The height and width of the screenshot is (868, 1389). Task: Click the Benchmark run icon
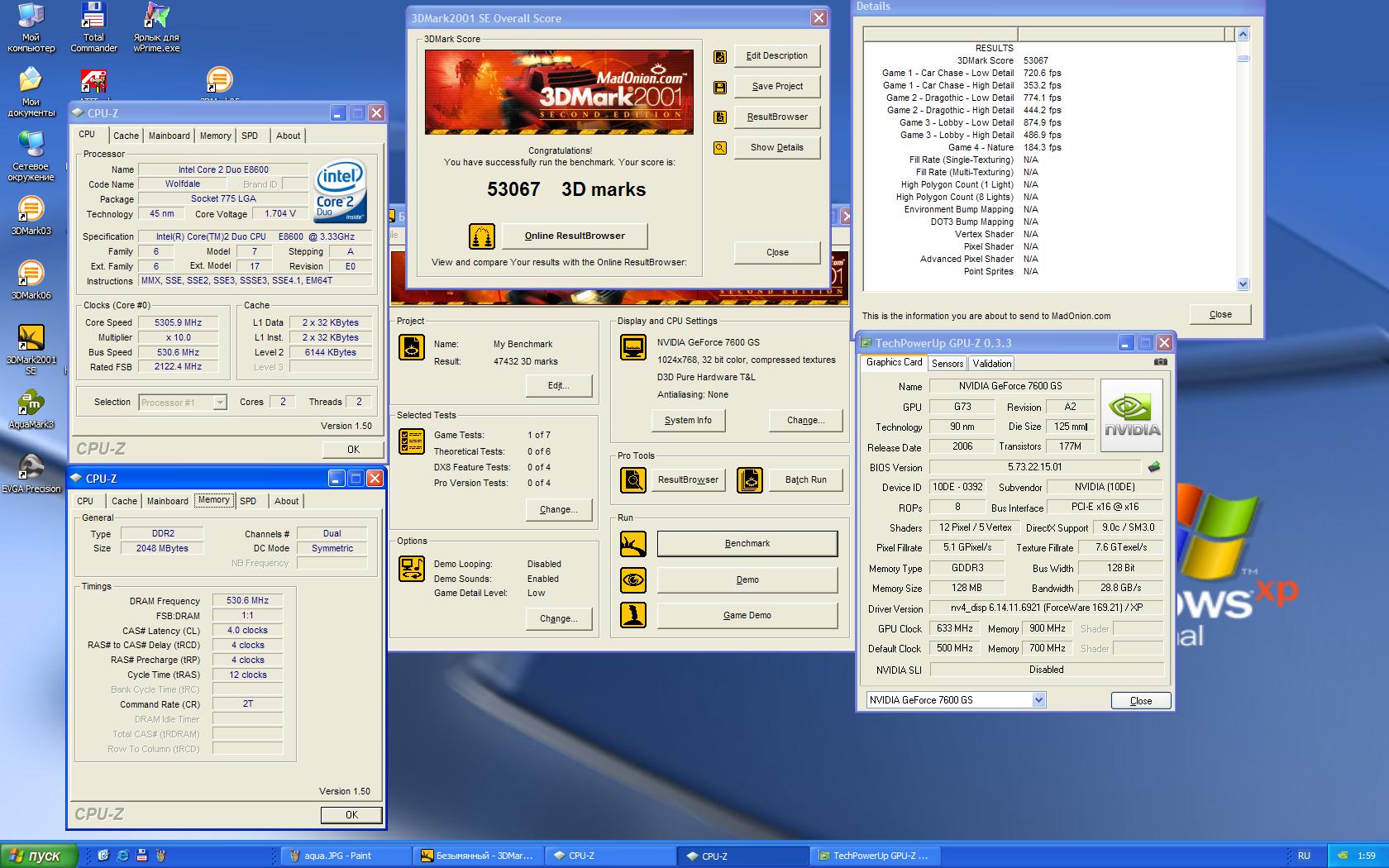point(633,544)
